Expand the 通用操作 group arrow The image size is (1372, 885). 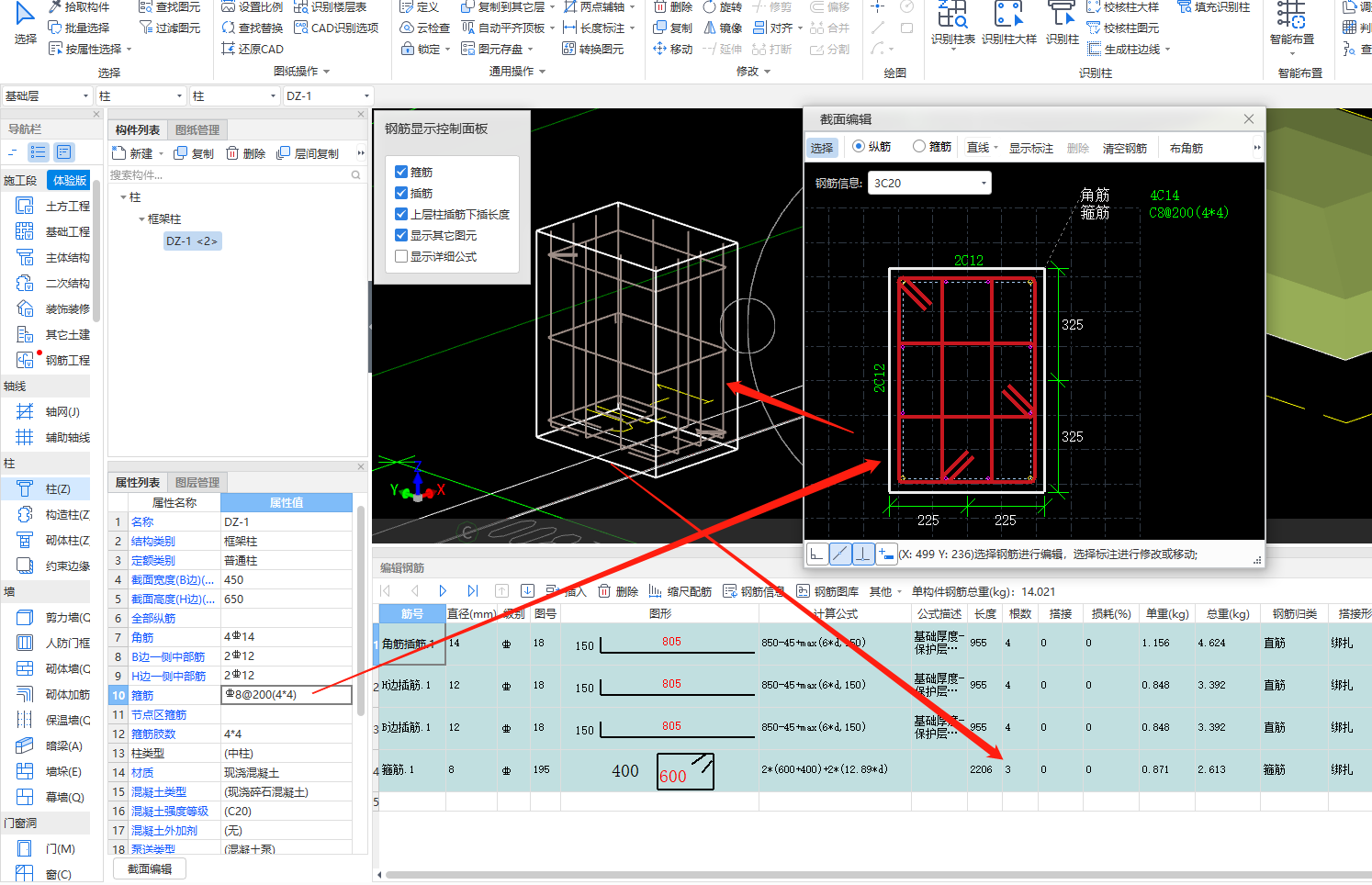pos(542,72)
